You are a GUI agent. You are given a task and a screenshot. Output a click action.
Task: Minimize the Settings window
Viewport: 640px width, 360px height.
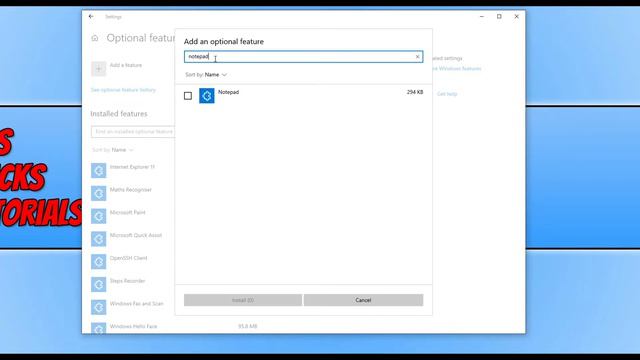click(482, 17)
